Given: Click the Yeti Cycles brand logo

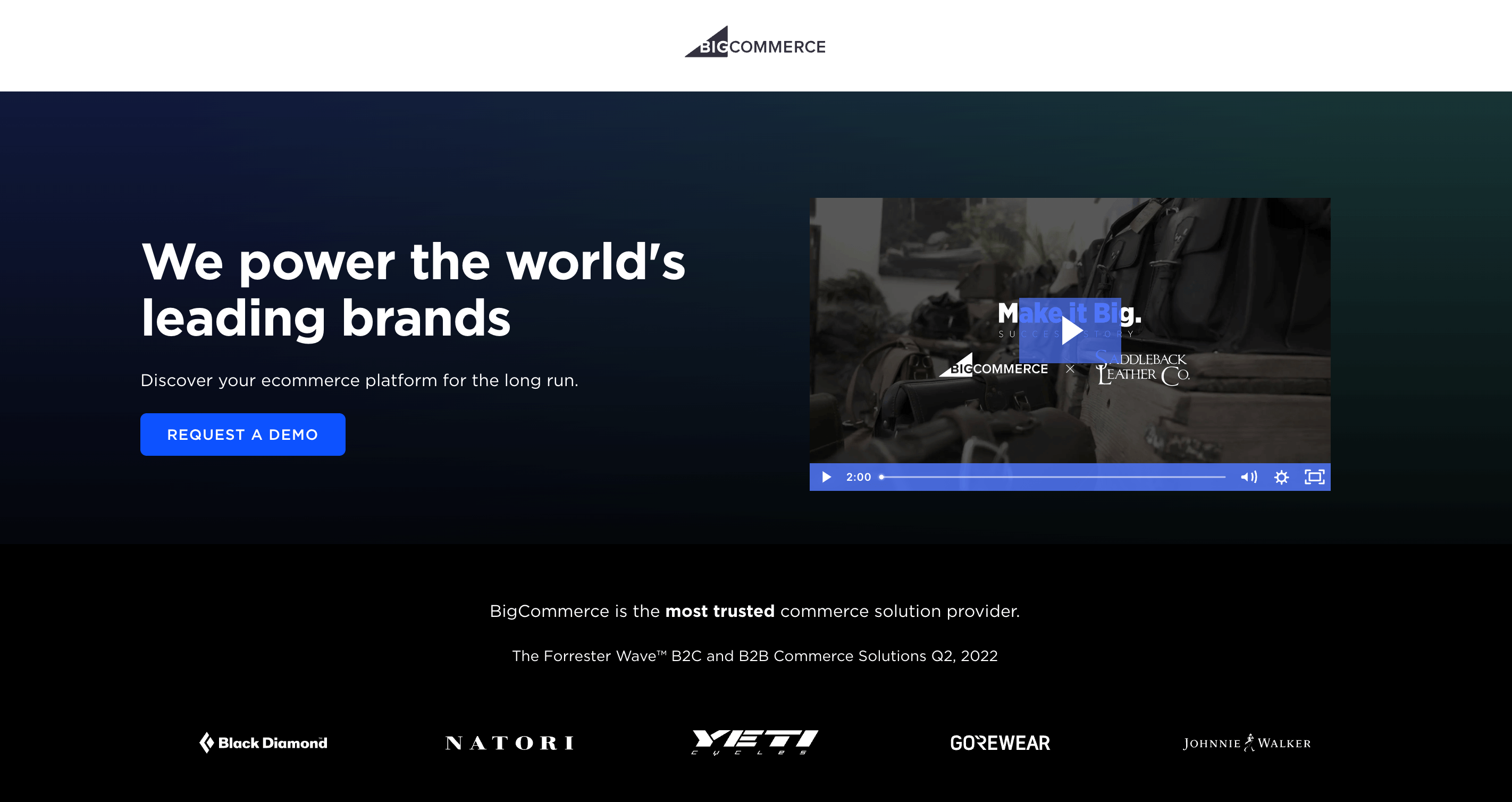Looking at the screenshot, I should pos(755,742).
